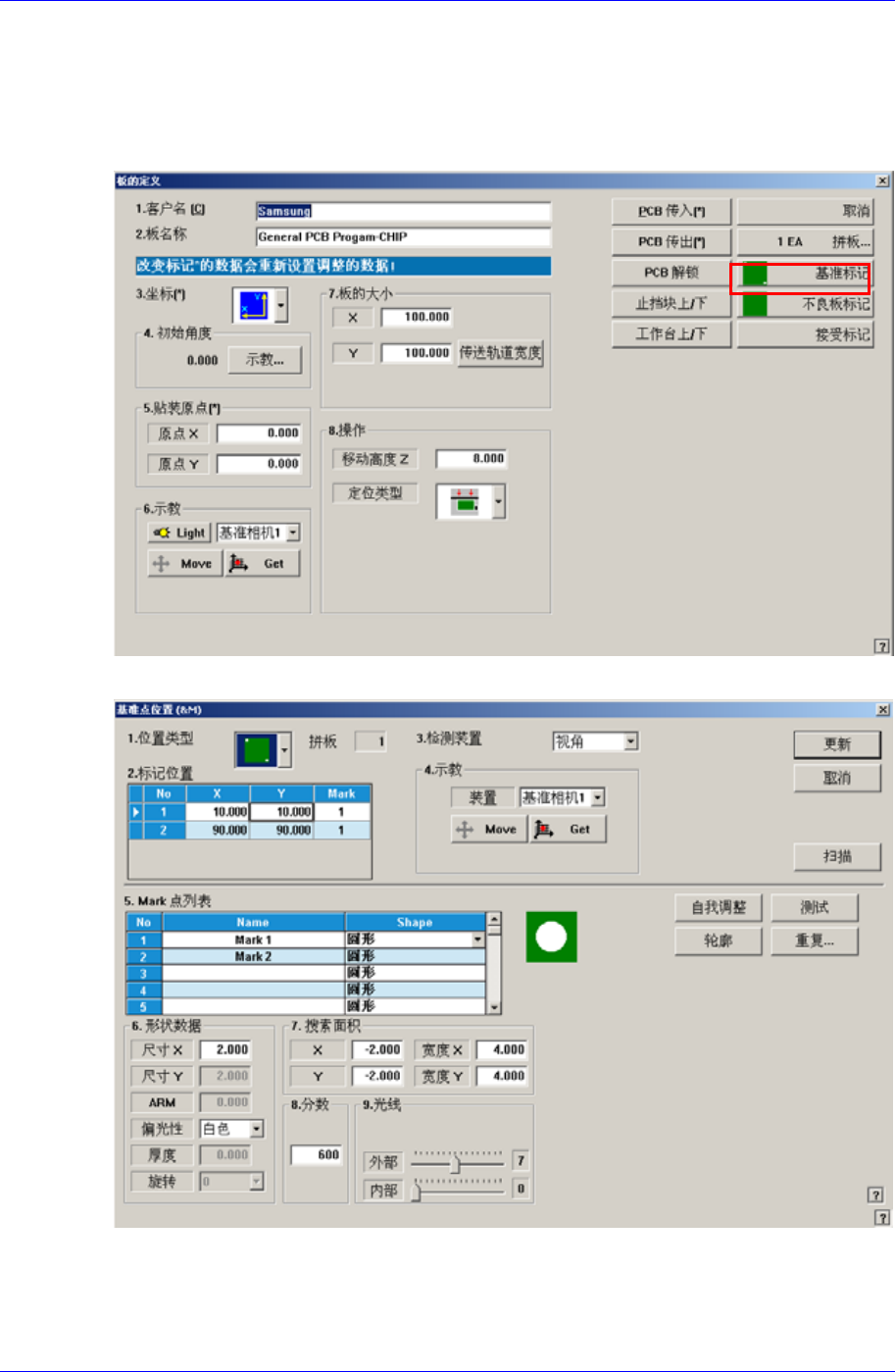Open the 基准相机1 dropdown in board definition
Image resolution: width=895 pixels, height=1372 pixels.
[x=293, y=533]
